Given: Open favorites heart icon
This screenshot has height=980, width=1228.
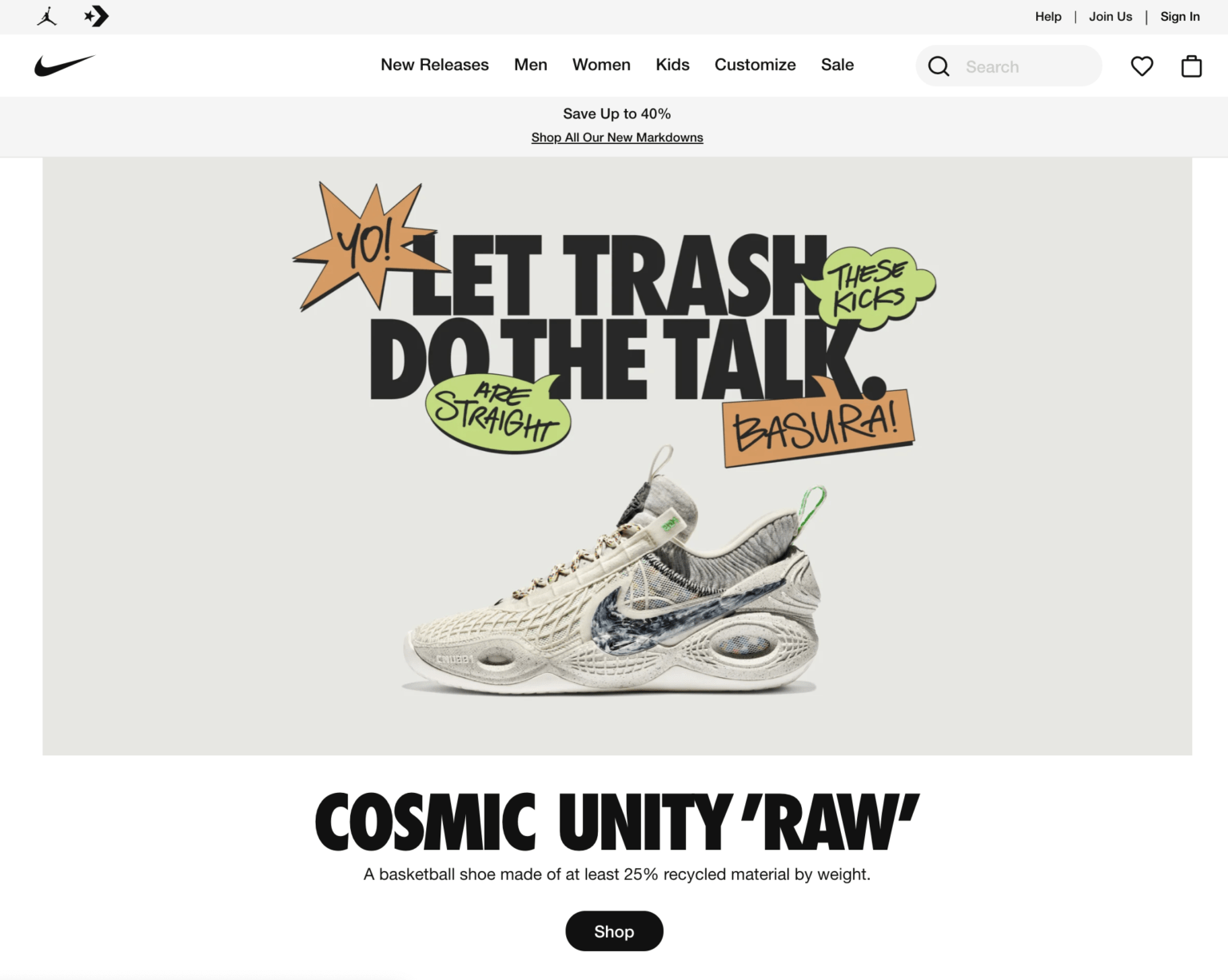Looking at the screenshot, I should point(1142,66).
